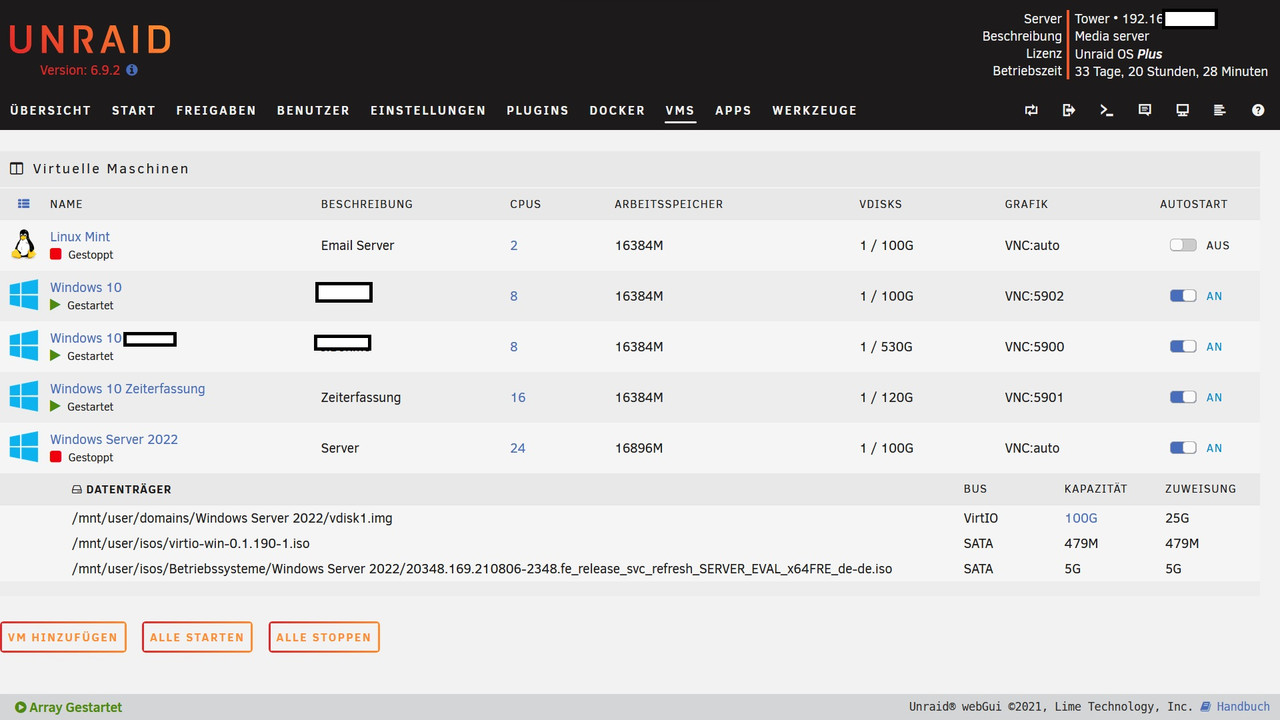This screenshot has height=720, width=1280.
Task: Open the terminal icon in header
Action: (x=1107, y=110)
